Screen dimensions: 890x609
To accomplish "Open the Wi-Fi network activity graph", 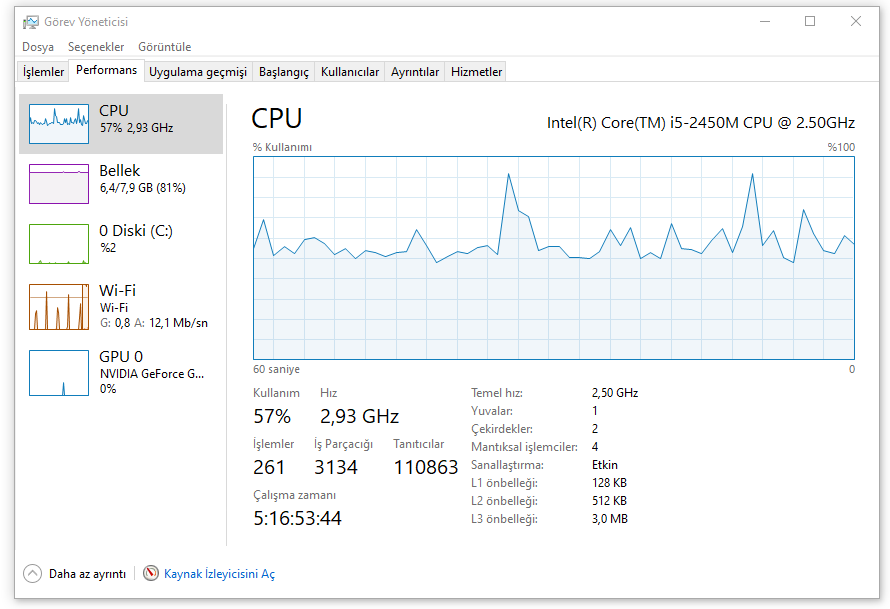I will tap(58, 307).
